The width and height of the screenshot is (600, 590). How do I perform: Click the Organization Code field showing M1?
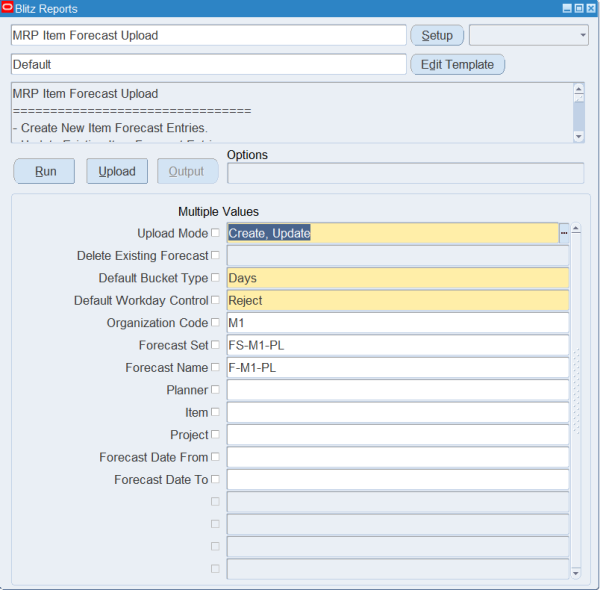(398, 323)
